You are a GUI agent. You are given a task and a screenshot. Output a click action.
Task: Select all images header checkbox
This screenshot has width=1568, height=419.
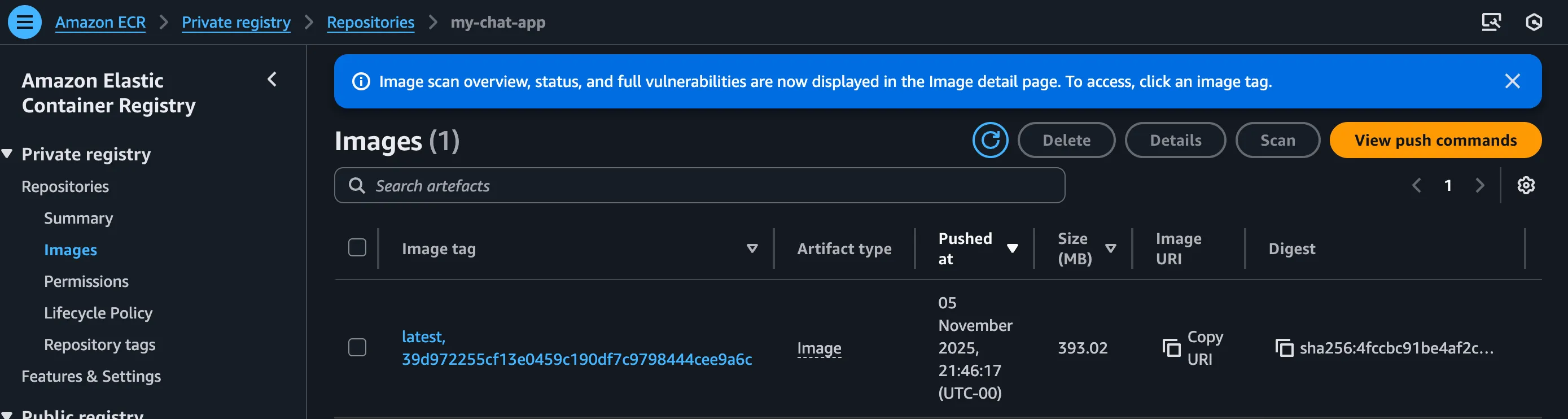[357, 248]
